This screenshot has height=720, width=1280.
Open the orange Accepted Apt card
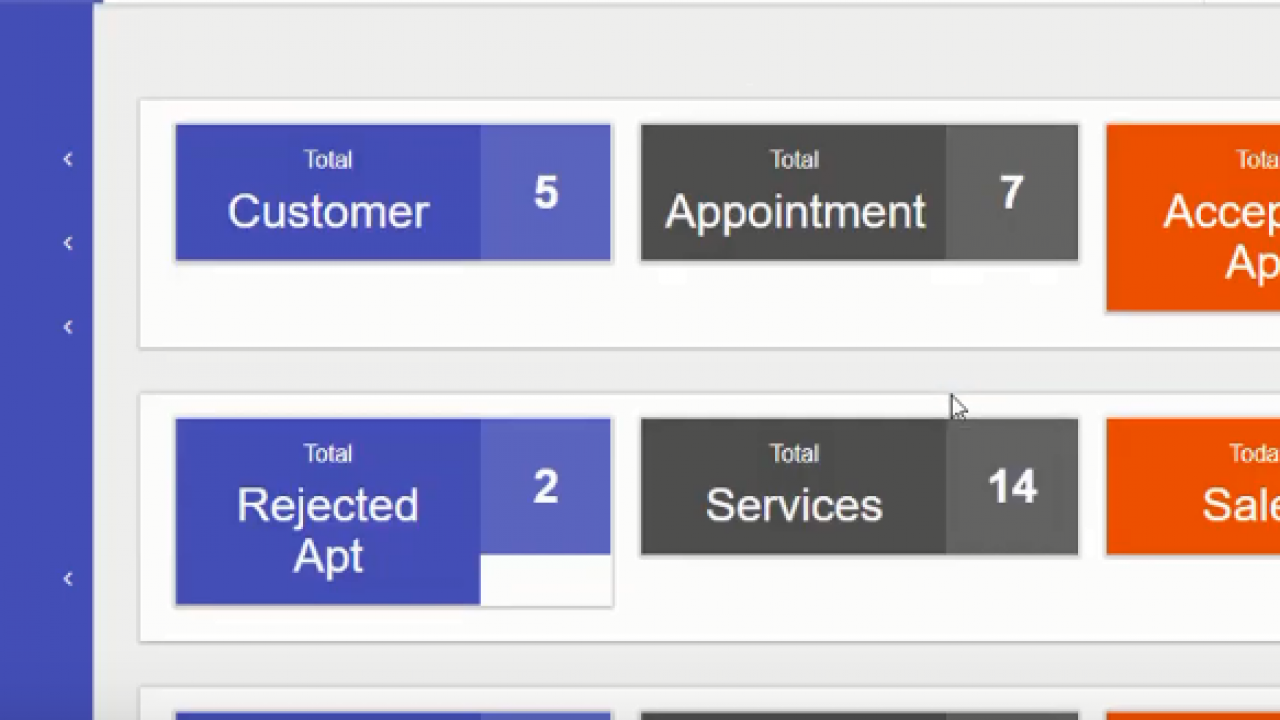(1193, 218)
